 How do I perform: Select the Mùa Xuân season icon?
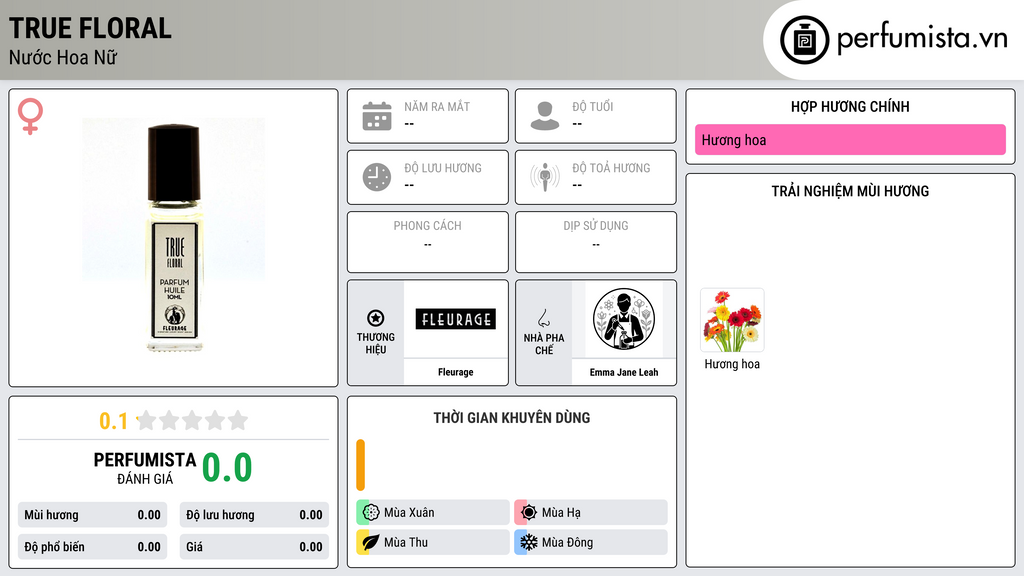(371, 513)
